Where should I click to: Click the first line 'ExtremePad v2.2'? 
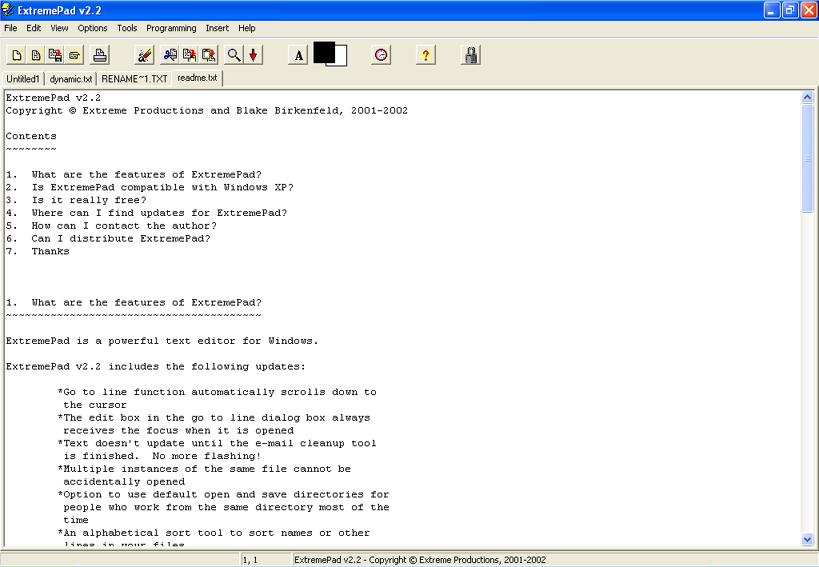point(53,98)
